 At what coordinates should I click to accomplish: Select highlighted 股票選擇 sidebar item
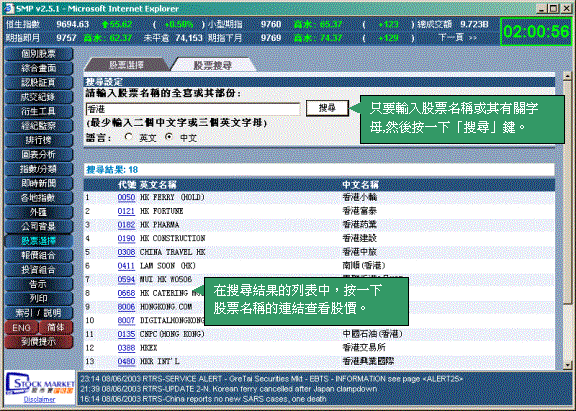39,241
